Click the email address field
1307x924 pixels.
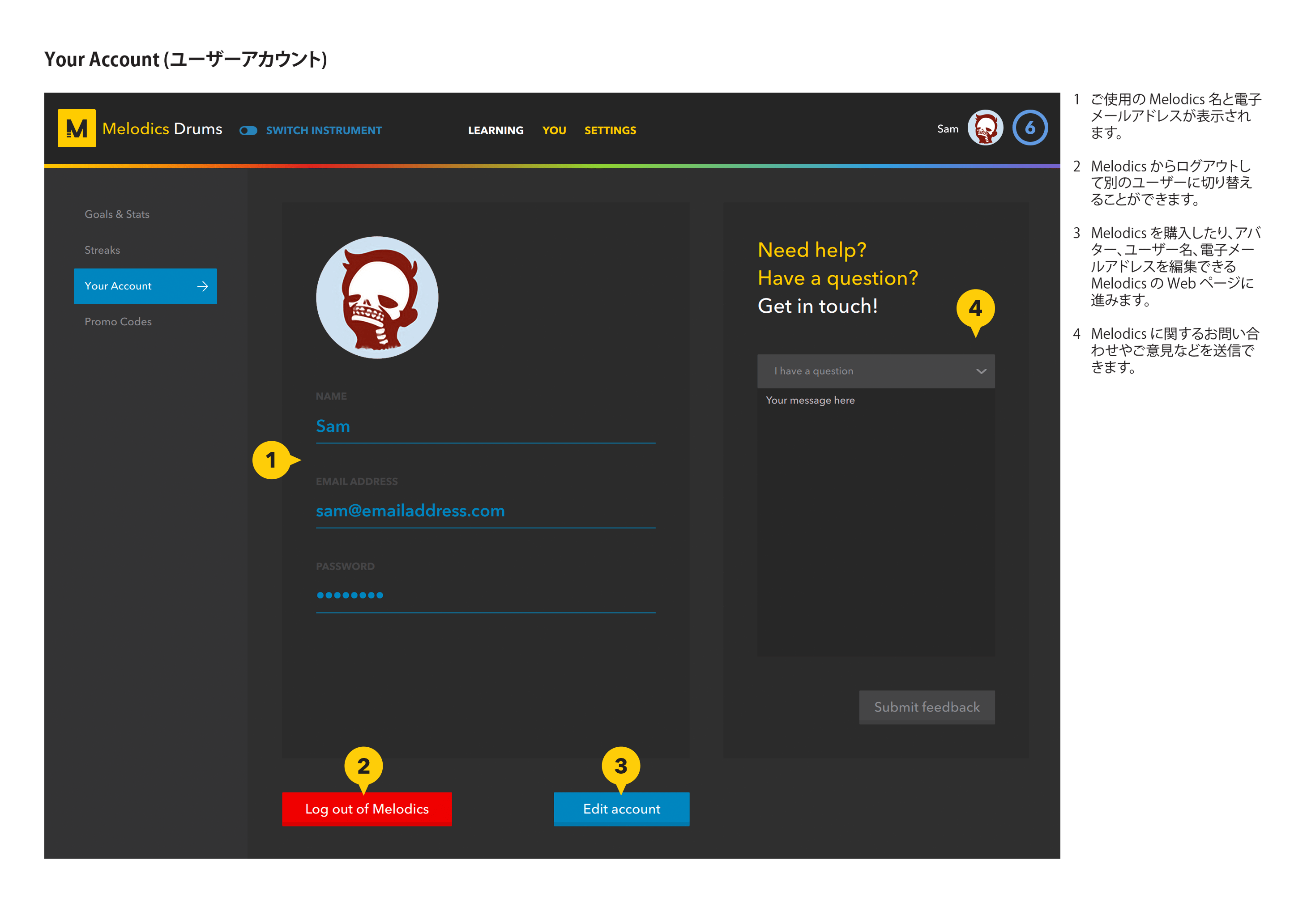[x=486, y=511]
